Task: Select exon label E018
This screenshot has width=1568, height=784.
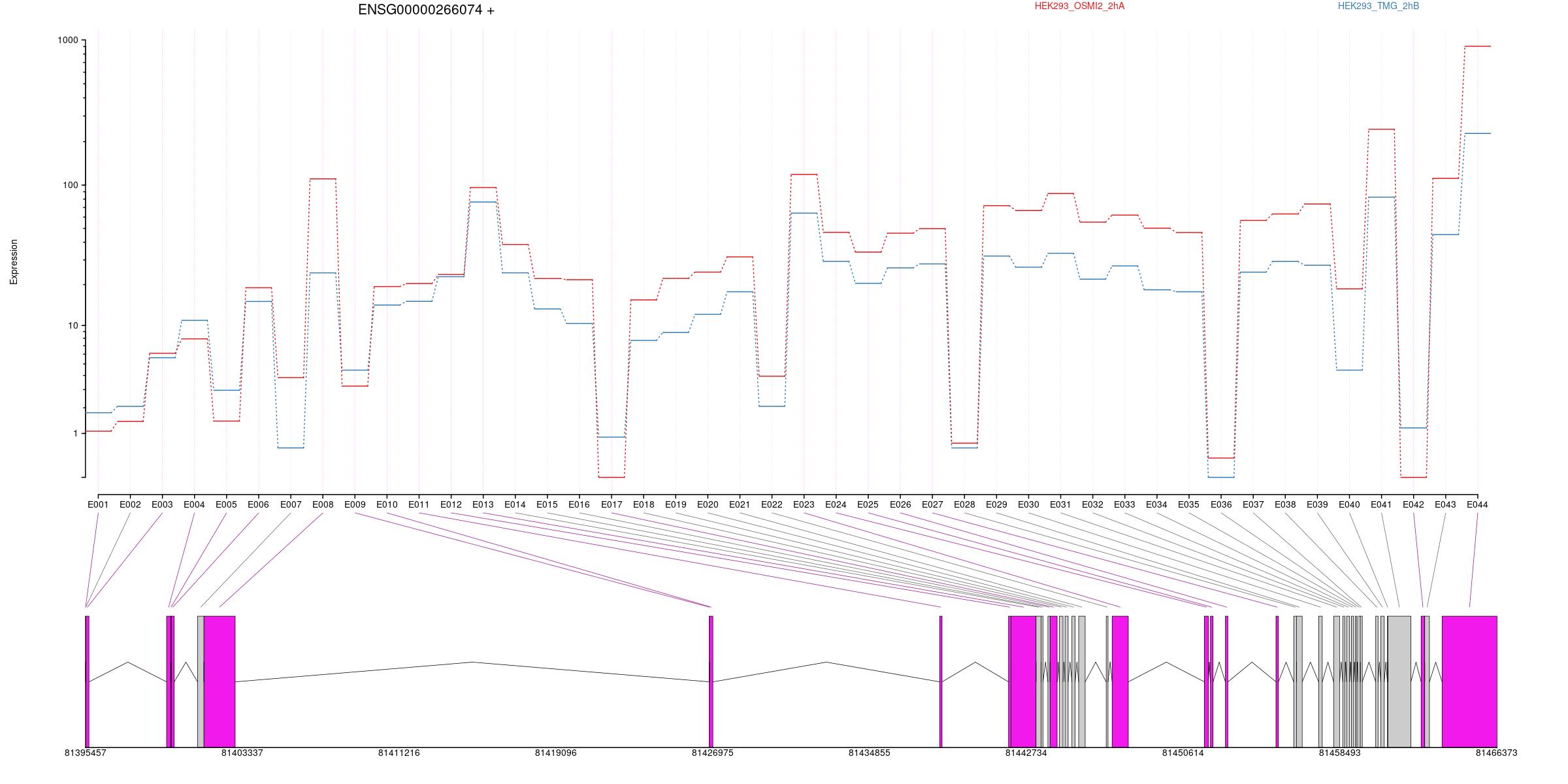Action: coord(644,504)
